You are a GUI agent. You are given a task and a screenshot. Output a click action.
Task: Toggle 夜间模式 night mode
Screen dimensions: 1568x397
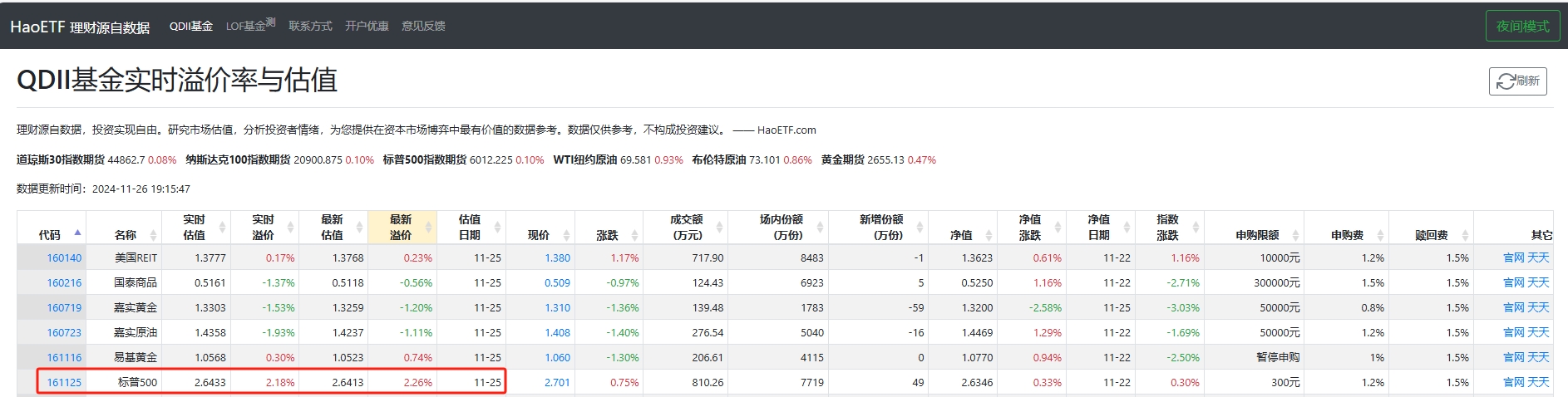(1522, 27)
